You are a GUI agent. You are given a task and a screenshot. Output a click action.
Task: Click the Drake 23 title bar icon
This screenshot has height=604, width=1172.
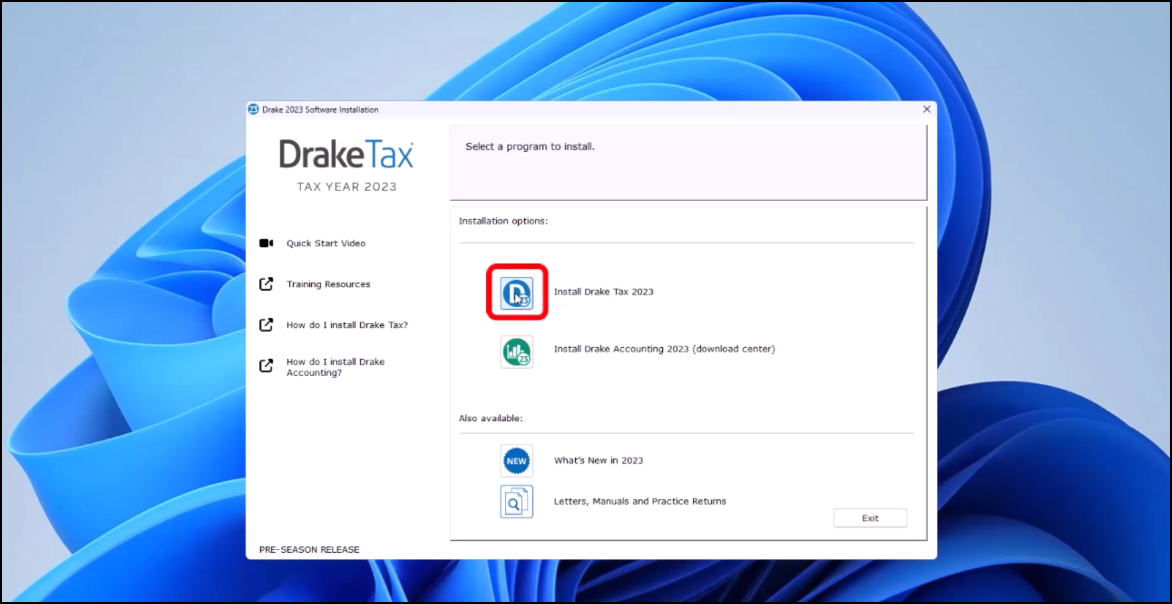tap(253, 109)
